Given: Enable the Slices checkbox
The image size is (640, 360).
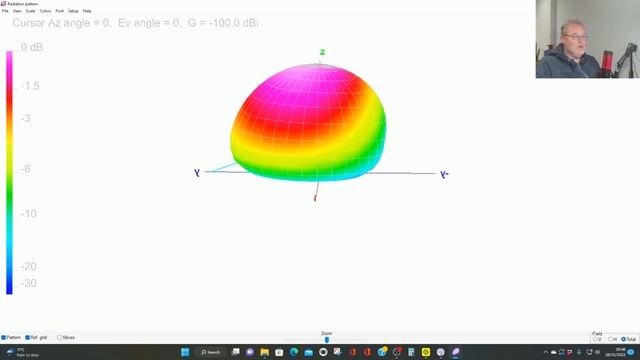Looking at the screenshot, I should click(60, 338).
